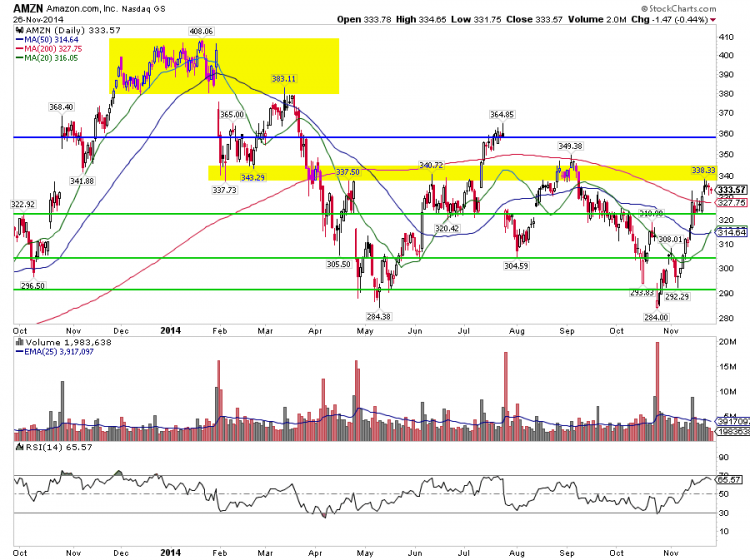Click the RSI(14) 65.57 legend

coord(59,447)
